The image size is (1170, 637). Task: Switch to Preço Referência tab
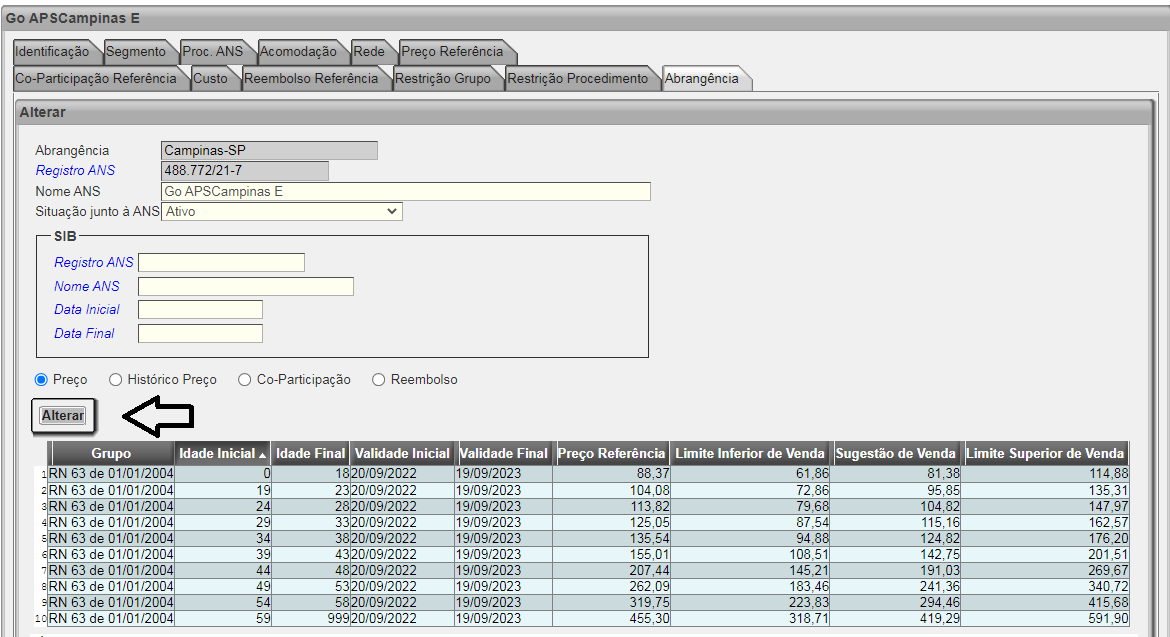[452, 51]
